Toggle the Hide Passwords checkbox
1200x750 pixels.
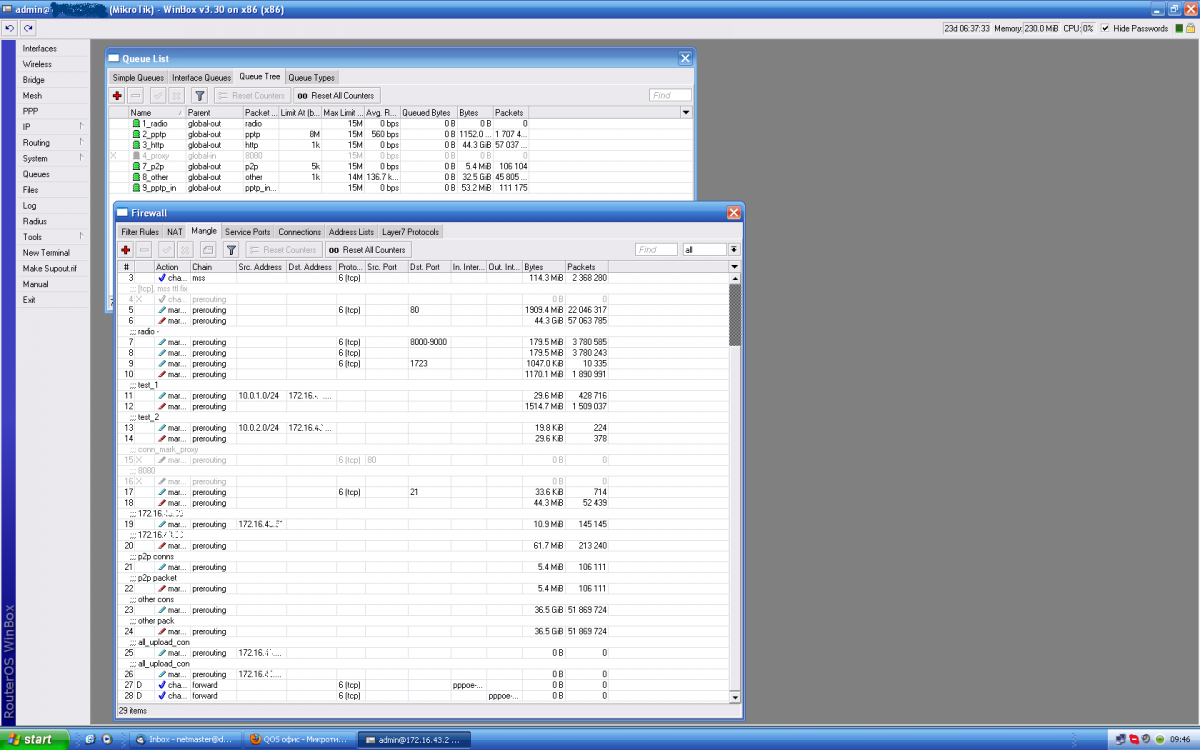click(x=1105, y=28)
